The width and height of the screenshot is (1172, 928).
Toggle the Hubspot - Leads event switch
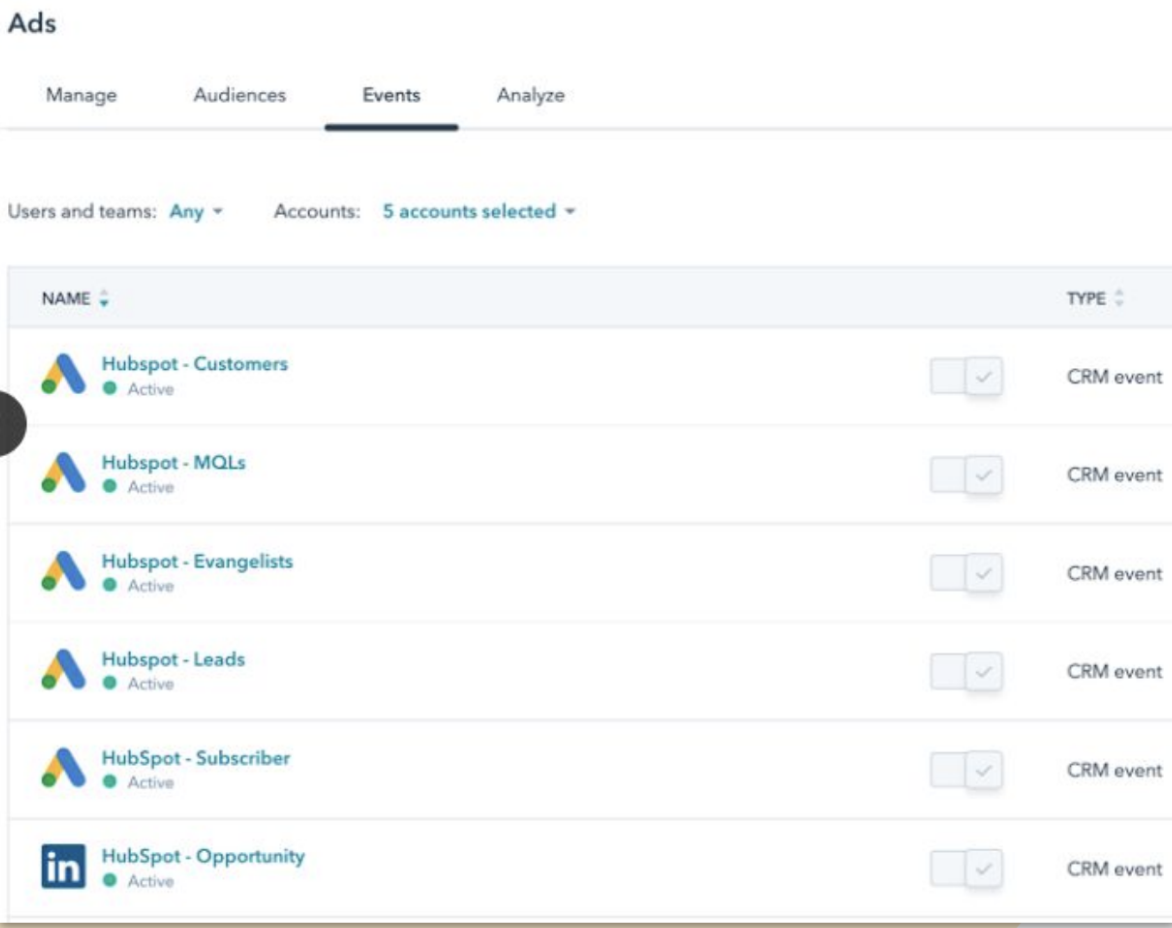tap(966, 671)
